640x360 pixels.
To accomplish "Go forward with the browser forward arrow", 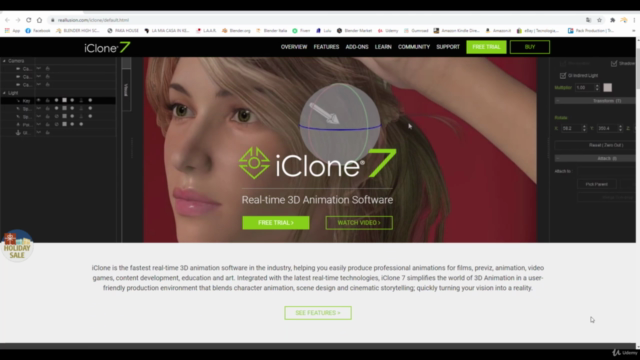I will pos(18,20).
